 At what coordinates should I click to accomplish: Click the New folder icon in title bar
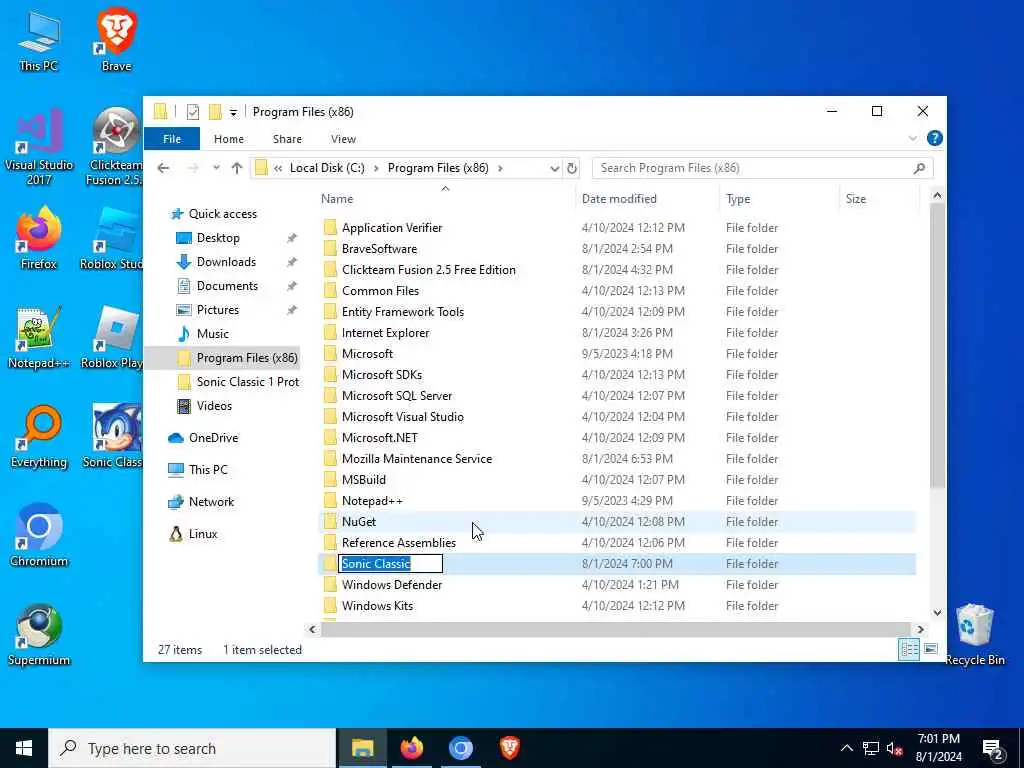[215, 112]
